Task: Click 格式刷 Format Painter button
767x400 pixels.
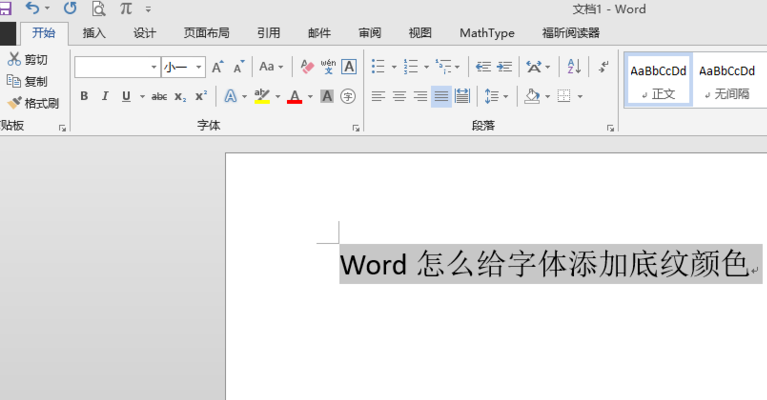Action: pyautogui.click(x=33, y=103)
